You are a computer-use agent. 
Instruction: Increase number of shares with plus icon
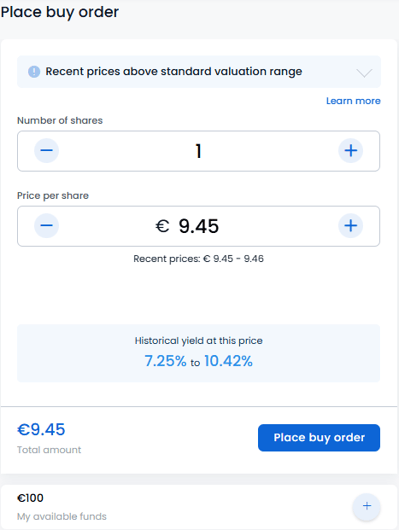tap(351, 150)
